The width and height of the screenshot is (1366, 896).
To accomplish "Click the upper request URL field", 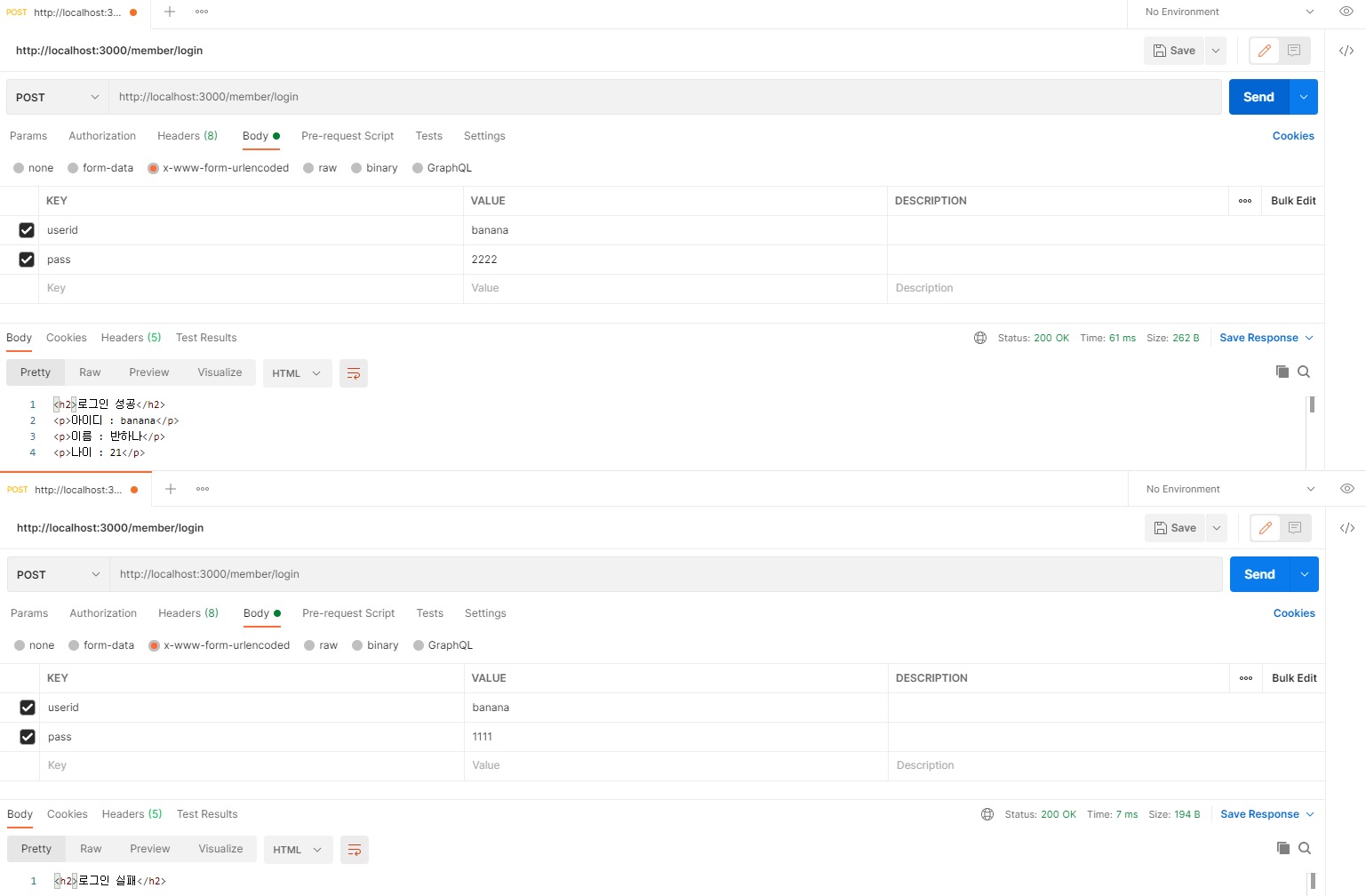I will pos(665,97).
